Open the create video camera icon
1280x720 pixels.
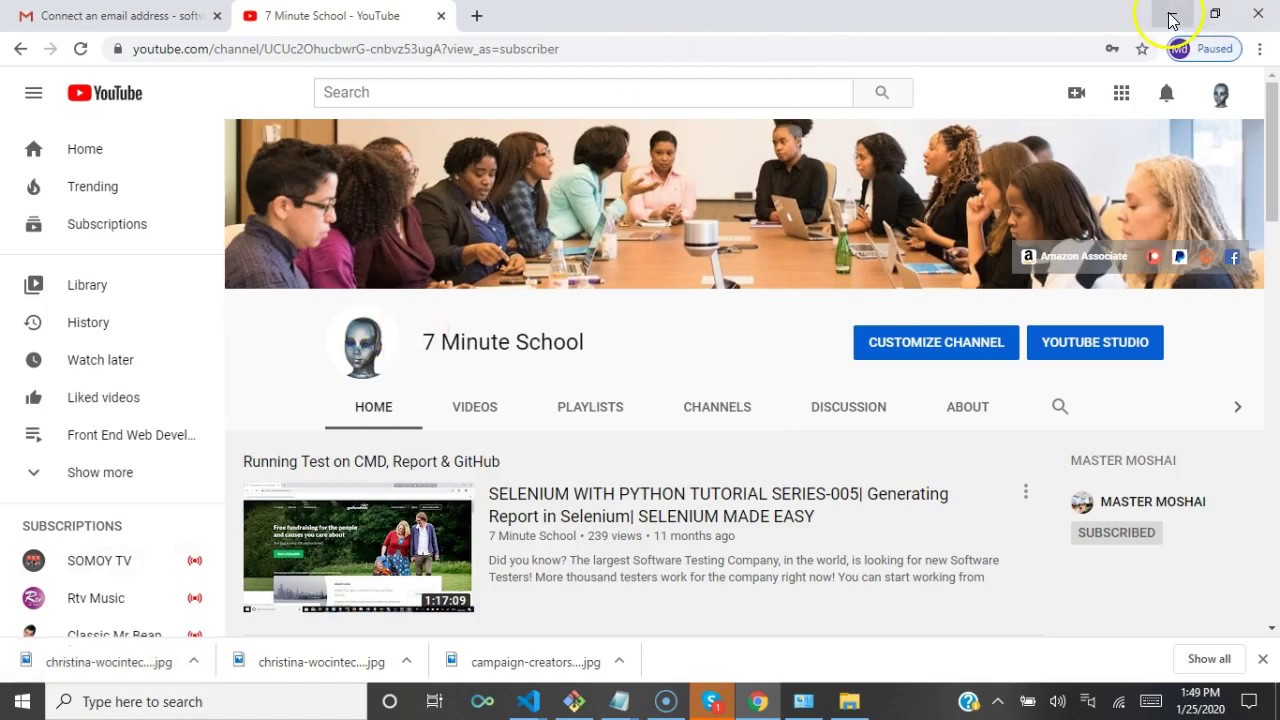point(1076,93)
